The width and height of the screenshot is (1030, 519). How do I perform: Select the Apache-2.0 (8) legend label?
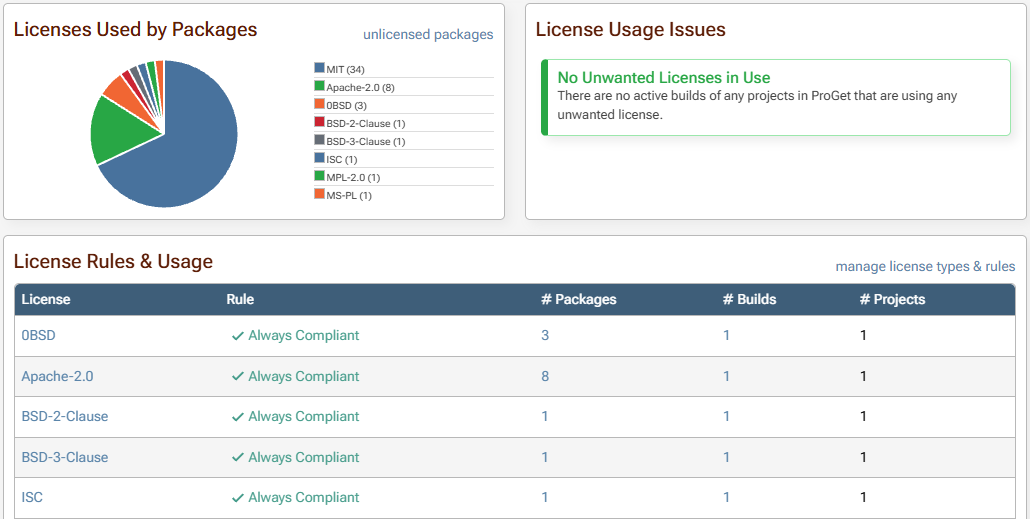(360, 87)
